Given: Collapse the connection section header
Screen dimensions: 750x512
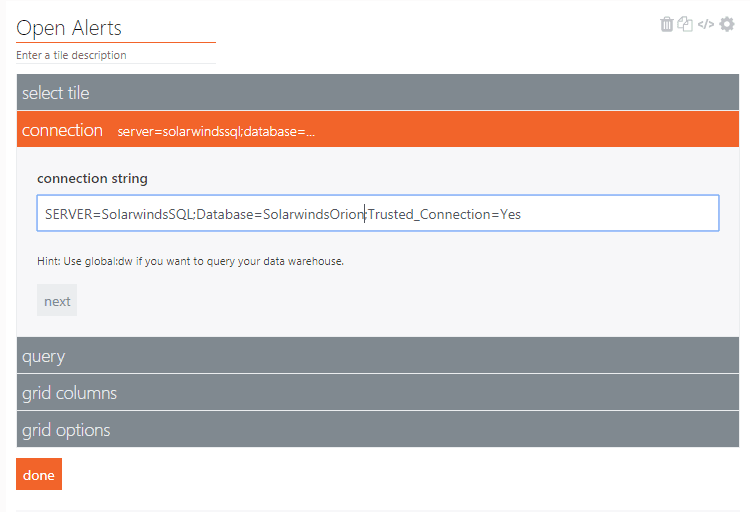Looking at the screenshot, I should click(x=62, y=130).
